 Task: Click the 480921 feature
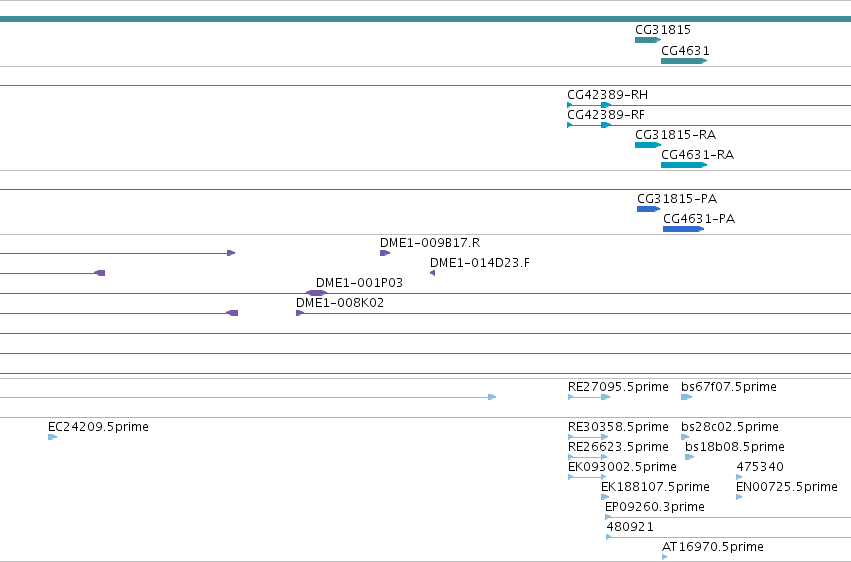point(630,527)
